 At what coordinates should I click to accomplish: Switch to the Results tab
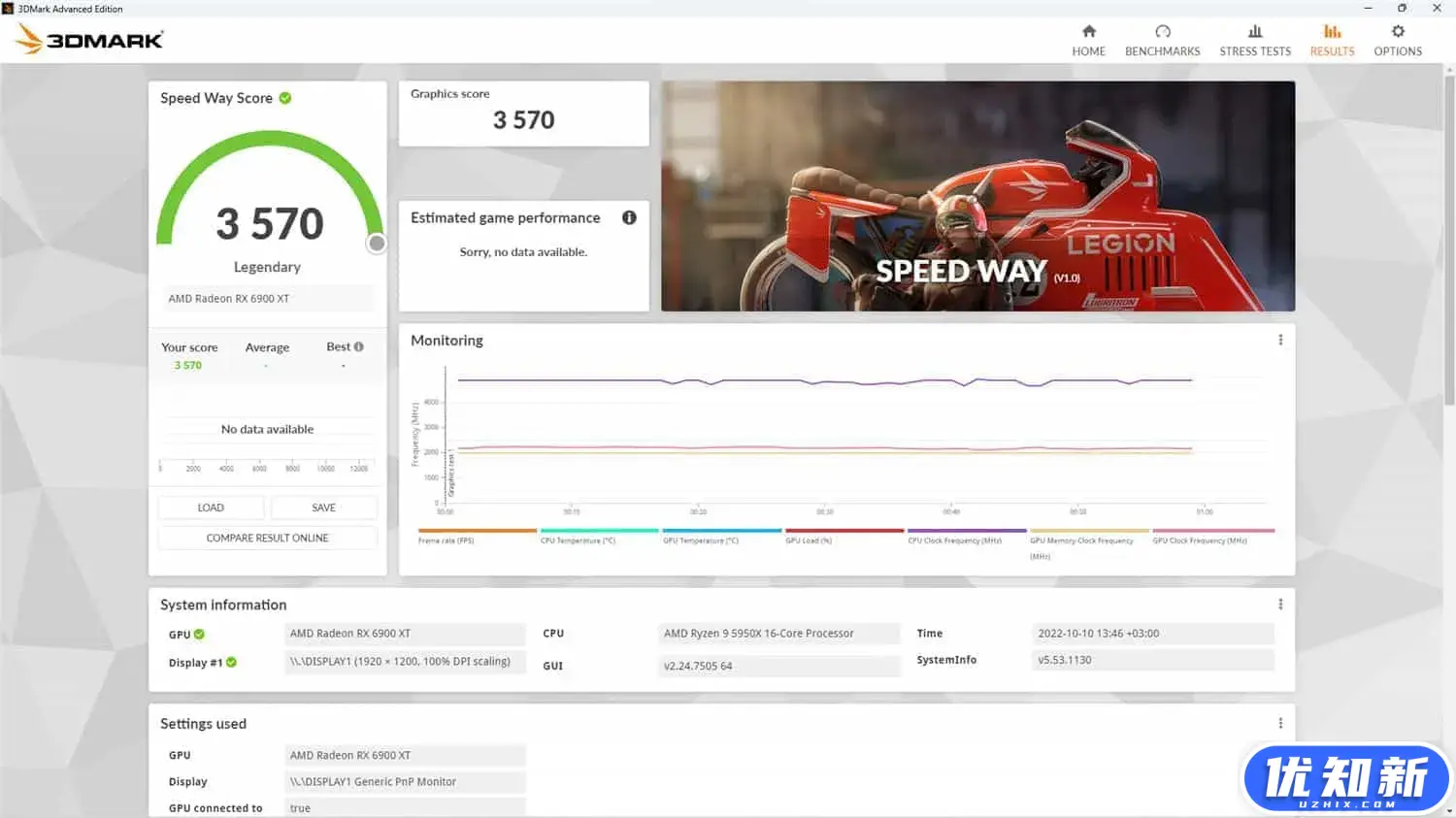pos(1332,41)
